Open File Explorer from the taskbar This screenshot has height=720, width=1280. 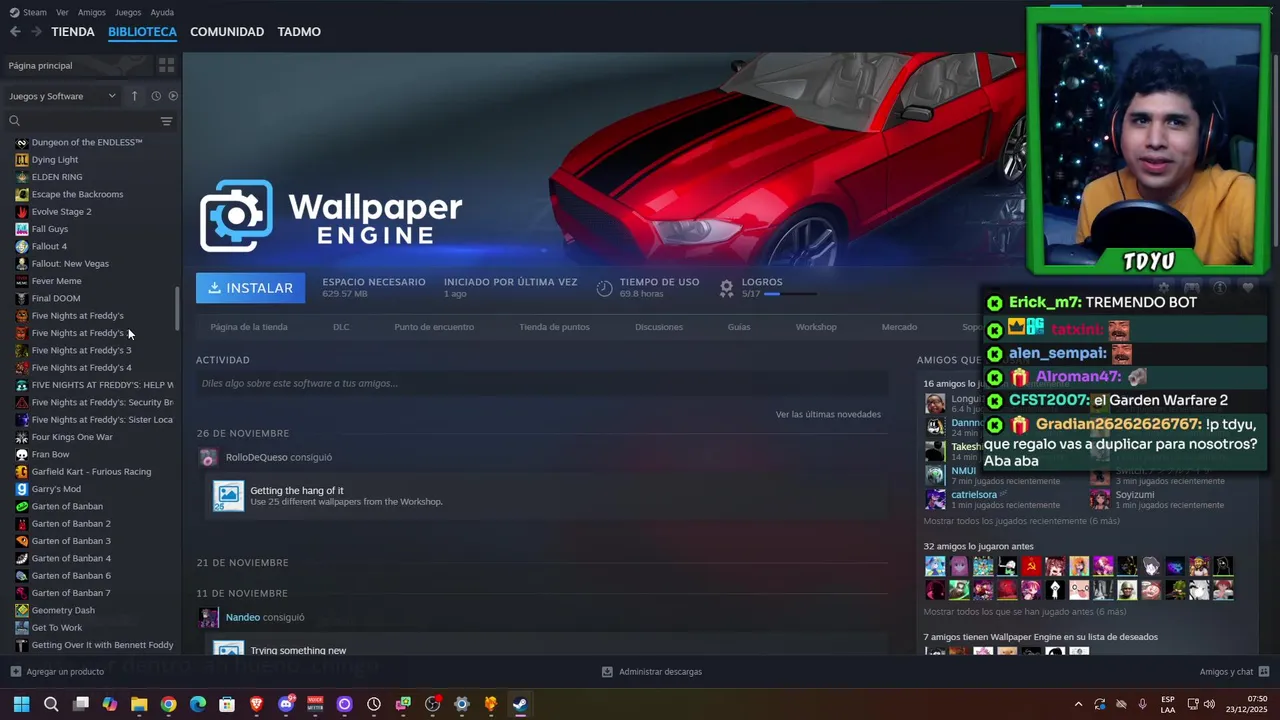point(139,704)
